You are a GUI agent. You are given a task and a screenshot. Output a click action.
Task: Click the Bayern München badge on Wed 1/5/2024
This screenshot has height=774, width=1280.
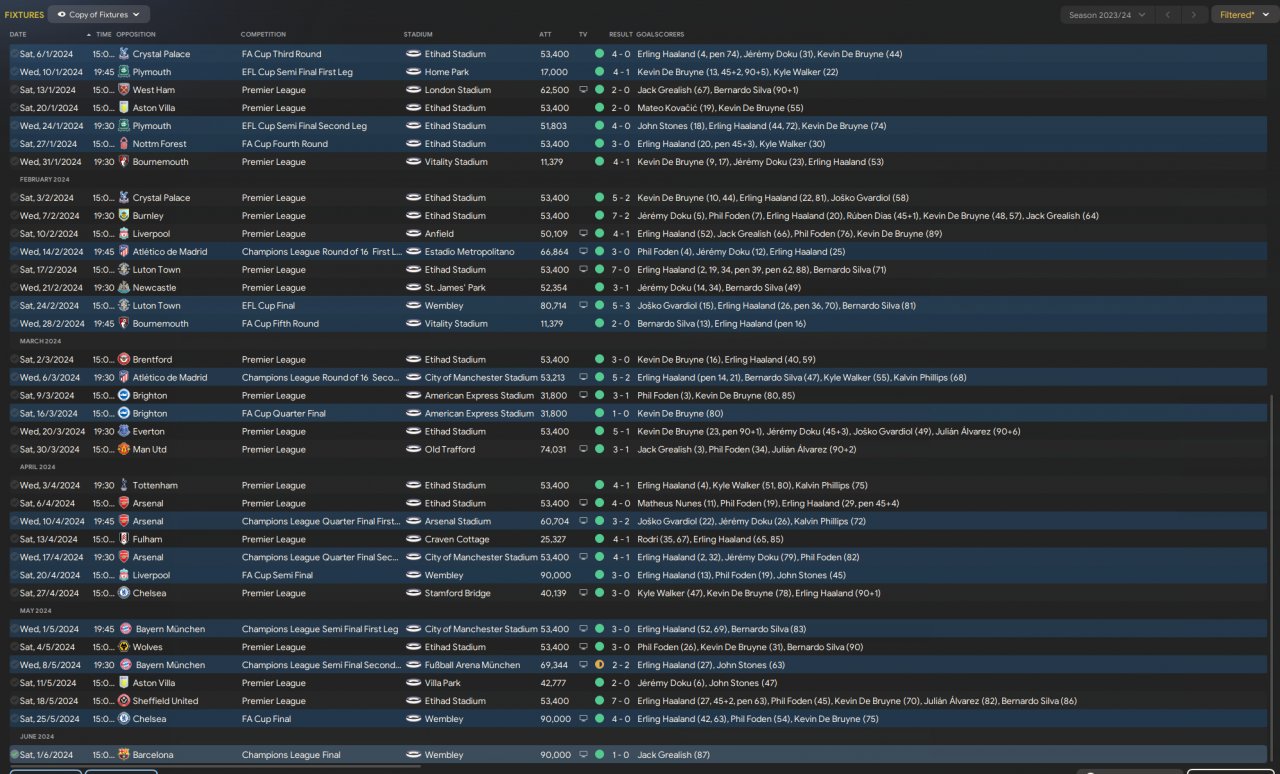[x=124, y=630]
